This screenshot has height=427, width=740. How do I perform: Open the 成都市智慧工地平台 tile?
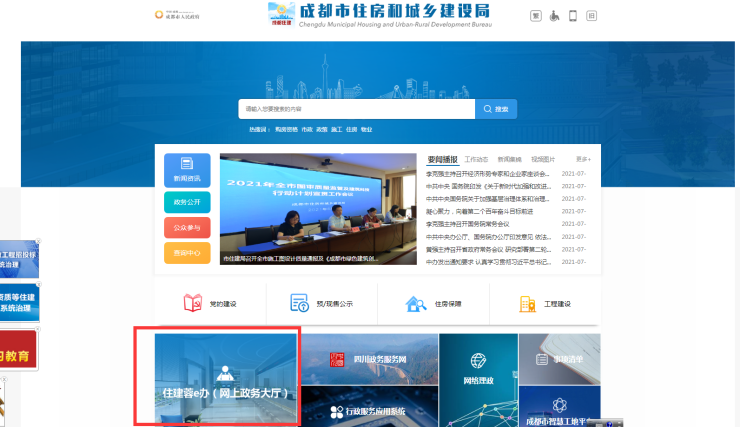coord(560,407)
